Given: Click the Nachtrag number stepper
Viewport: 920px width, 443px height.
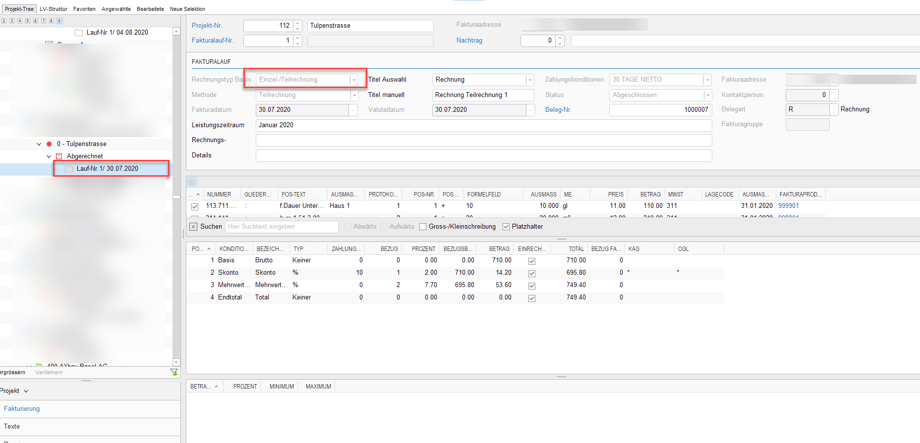Looking at the screenshot, I should 560,40.
